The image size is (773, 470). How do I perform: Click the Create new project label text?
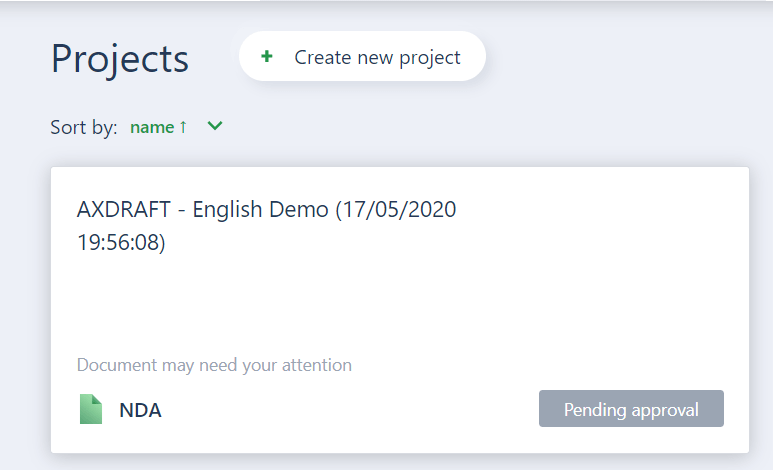377,58
